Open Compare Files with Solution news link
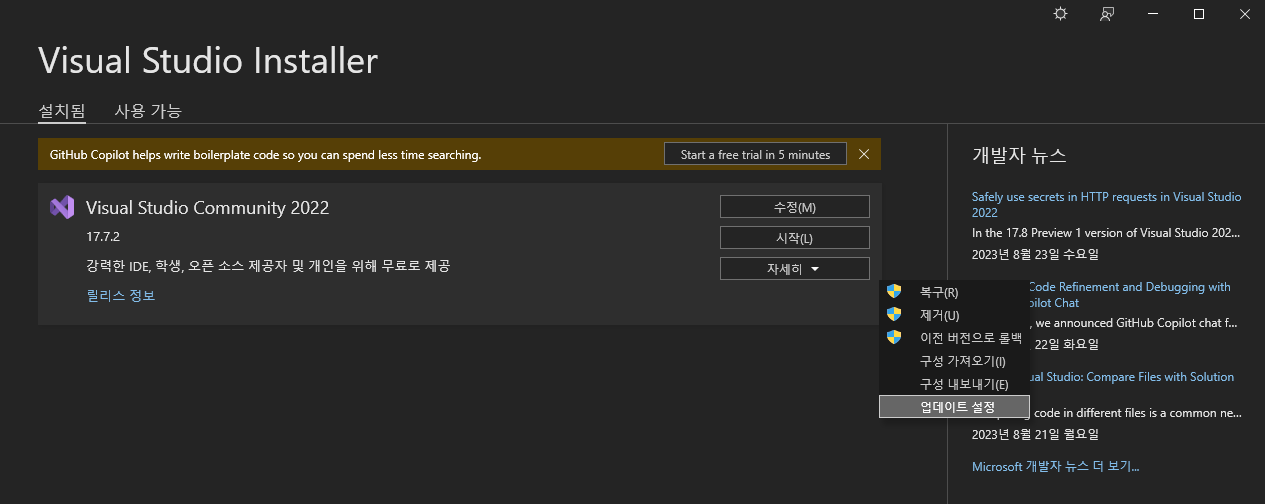The width and height of the screenshot is (1265, 504). pyautogui.click(x=1132, y=377)
